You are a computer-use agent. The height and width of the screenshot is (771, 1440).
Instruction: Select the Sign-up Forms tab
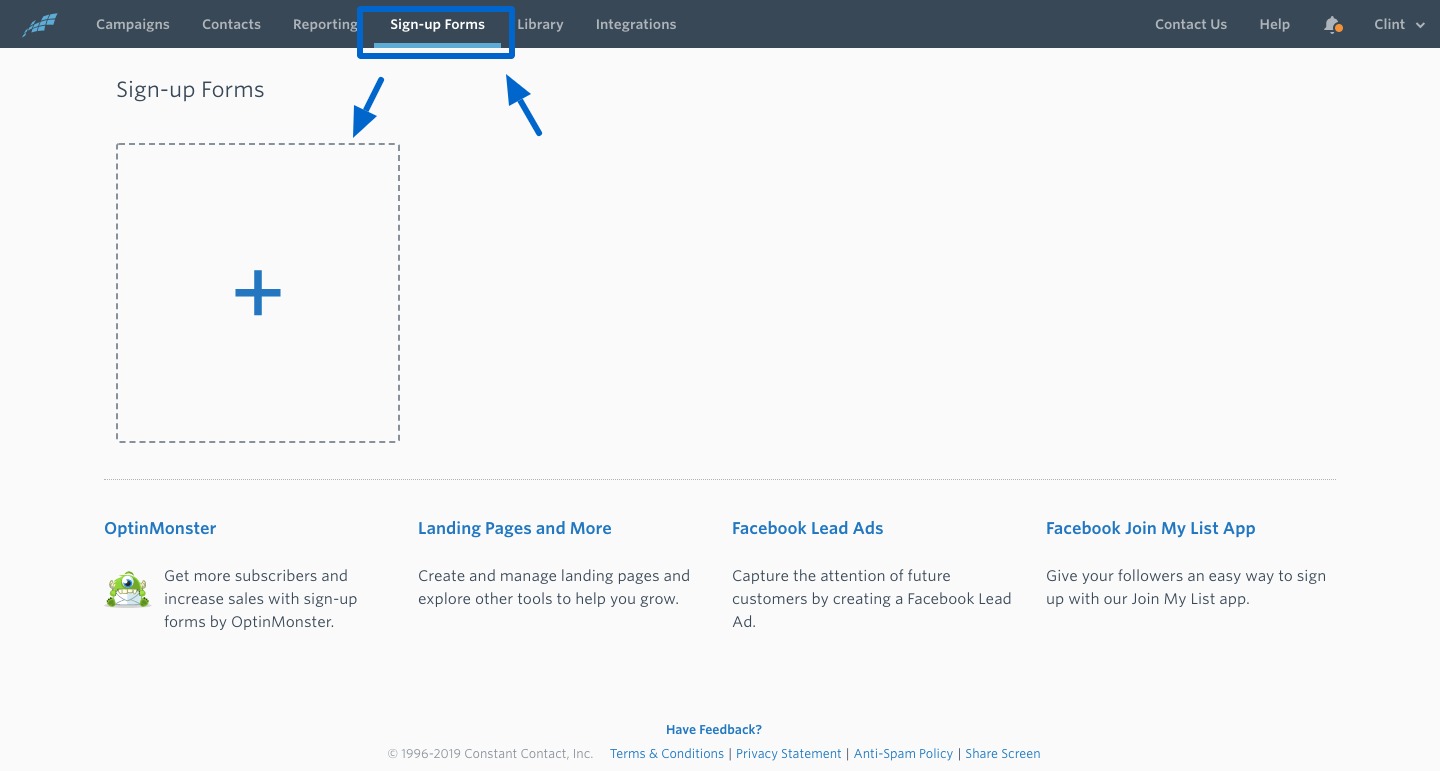pyautogui.click(x=437, y=24)
